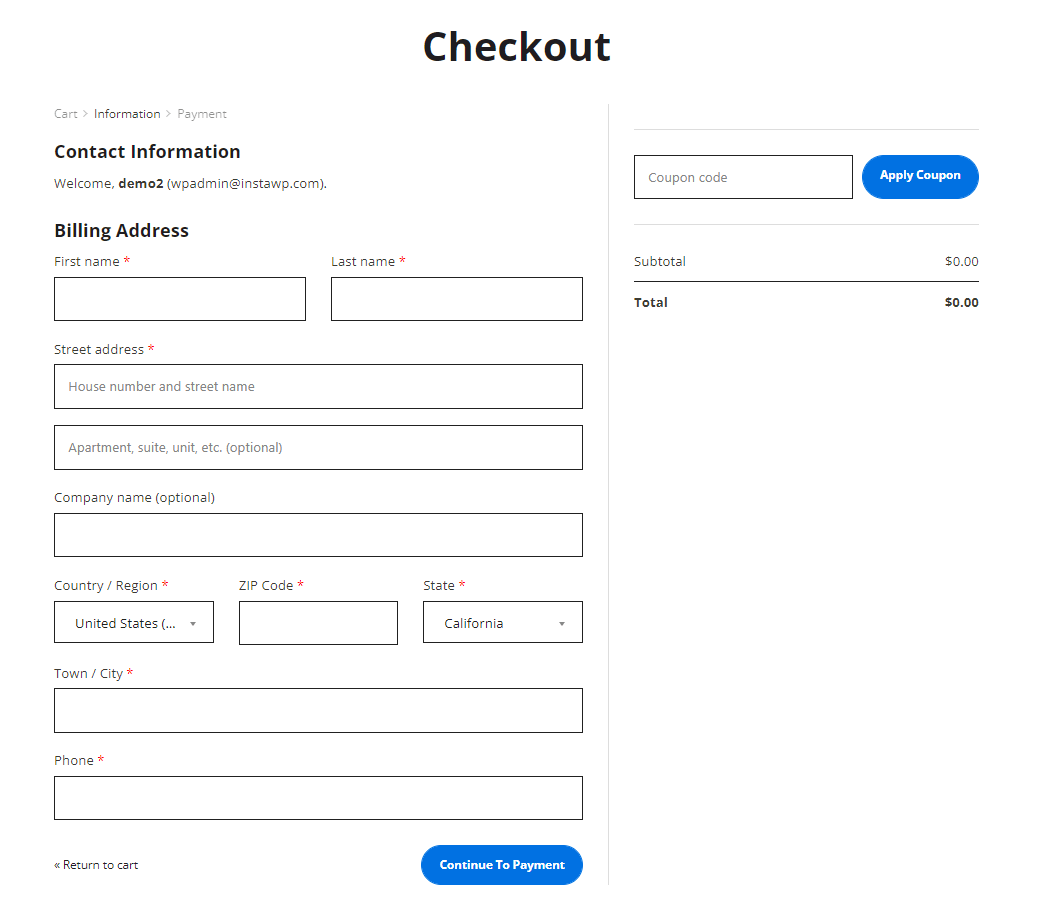Open the State dropdown showing California

[503, 622]
